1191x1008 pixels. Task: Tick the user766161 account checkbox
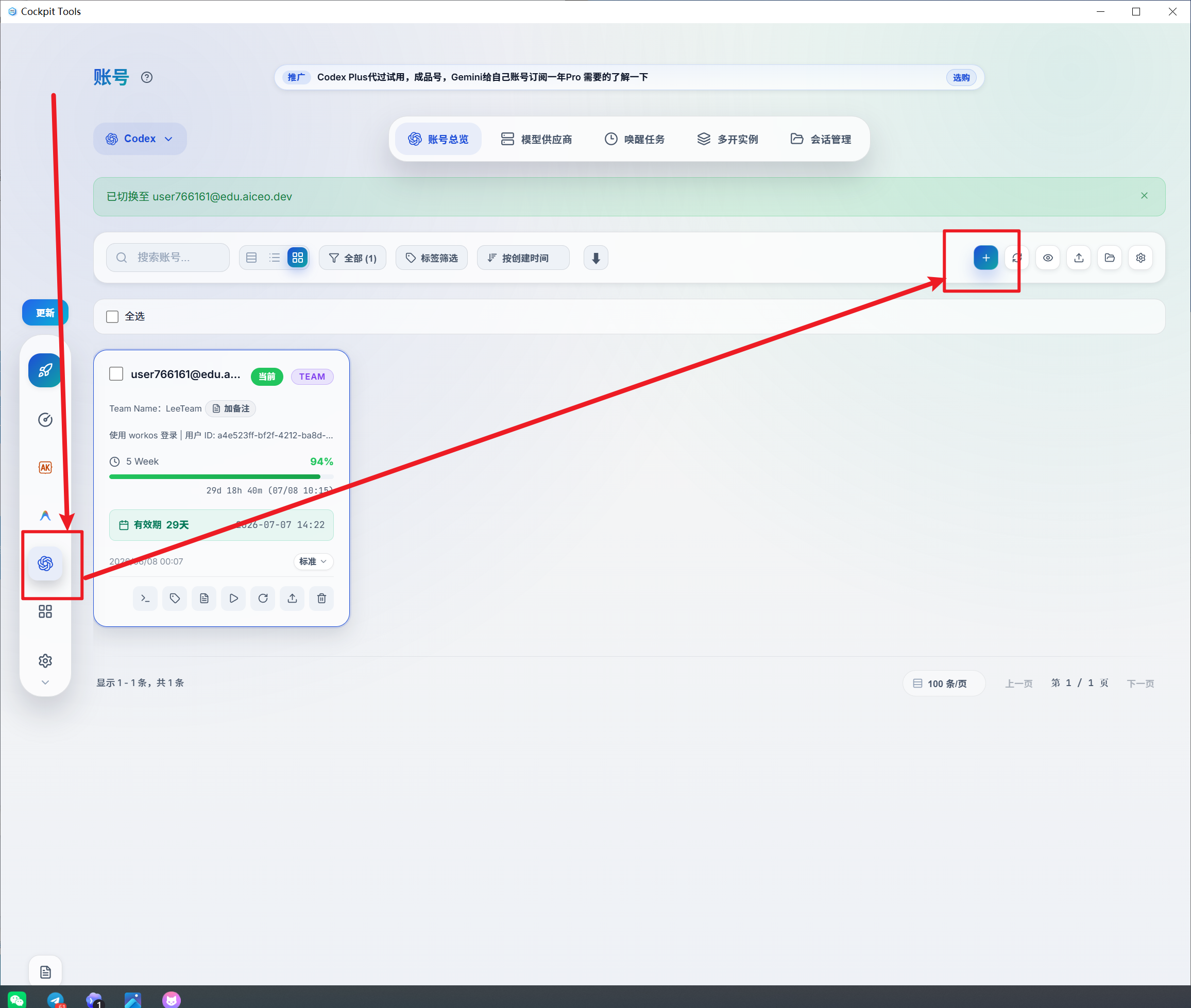pos(116,374)
